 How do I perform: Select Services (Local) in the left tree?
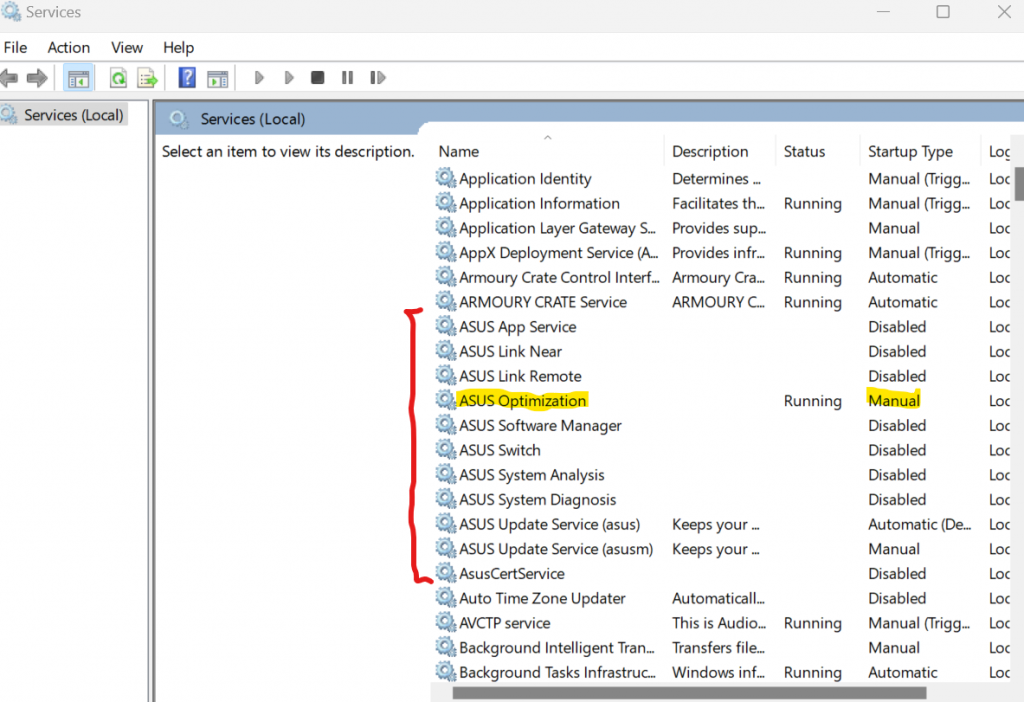coord(73,115)
